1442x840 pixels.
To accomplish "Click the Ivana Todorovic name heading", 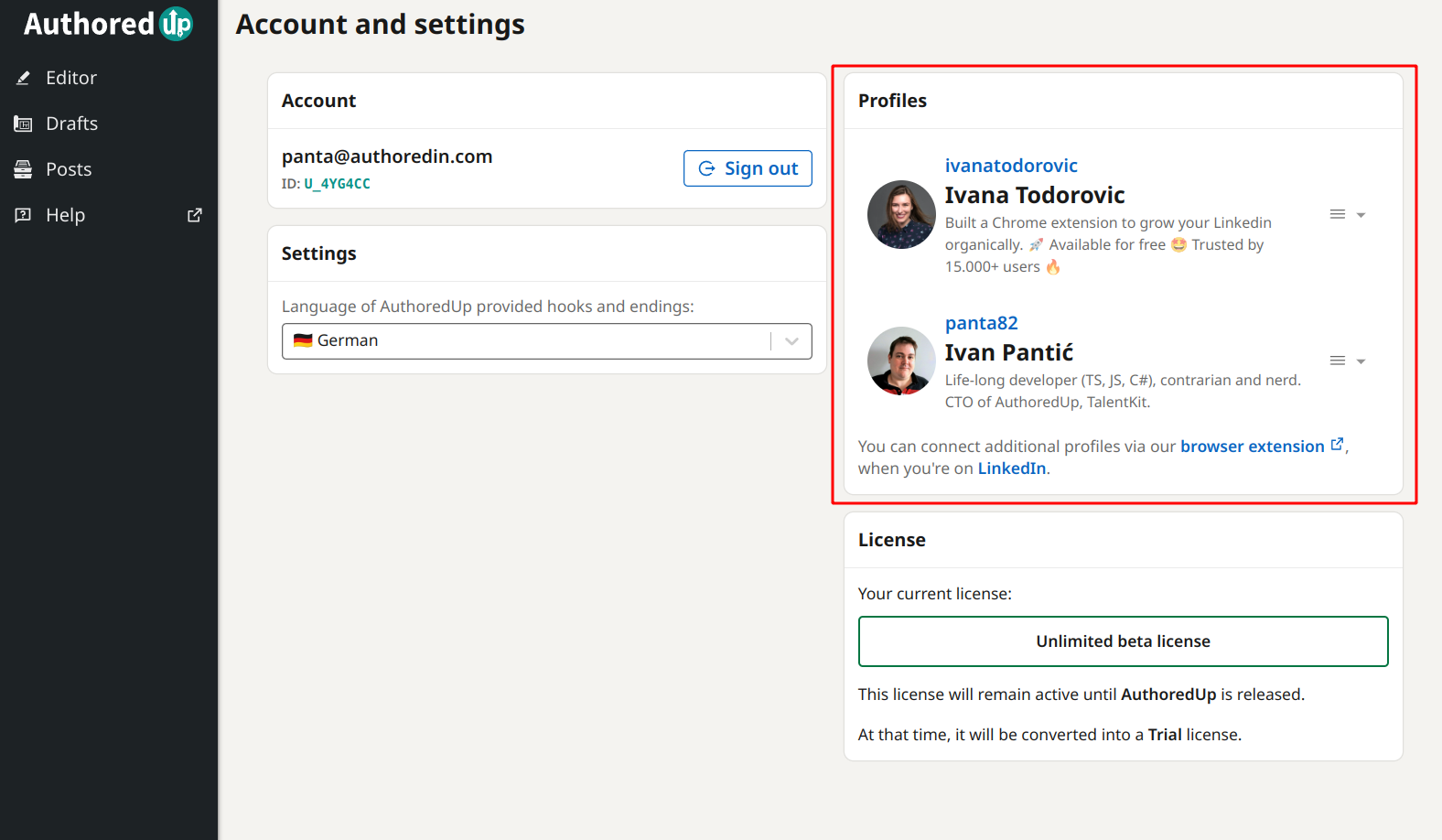I will [1035, 195].
